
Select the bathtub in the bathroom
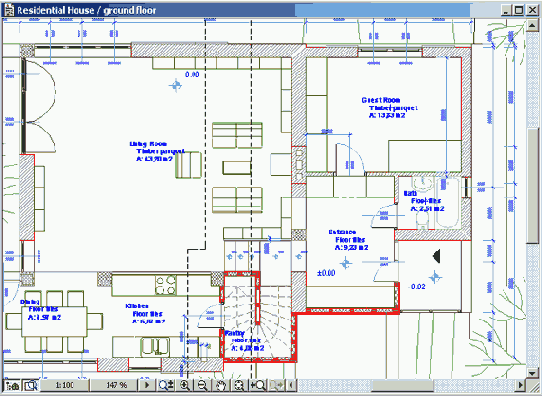[448, 203]
